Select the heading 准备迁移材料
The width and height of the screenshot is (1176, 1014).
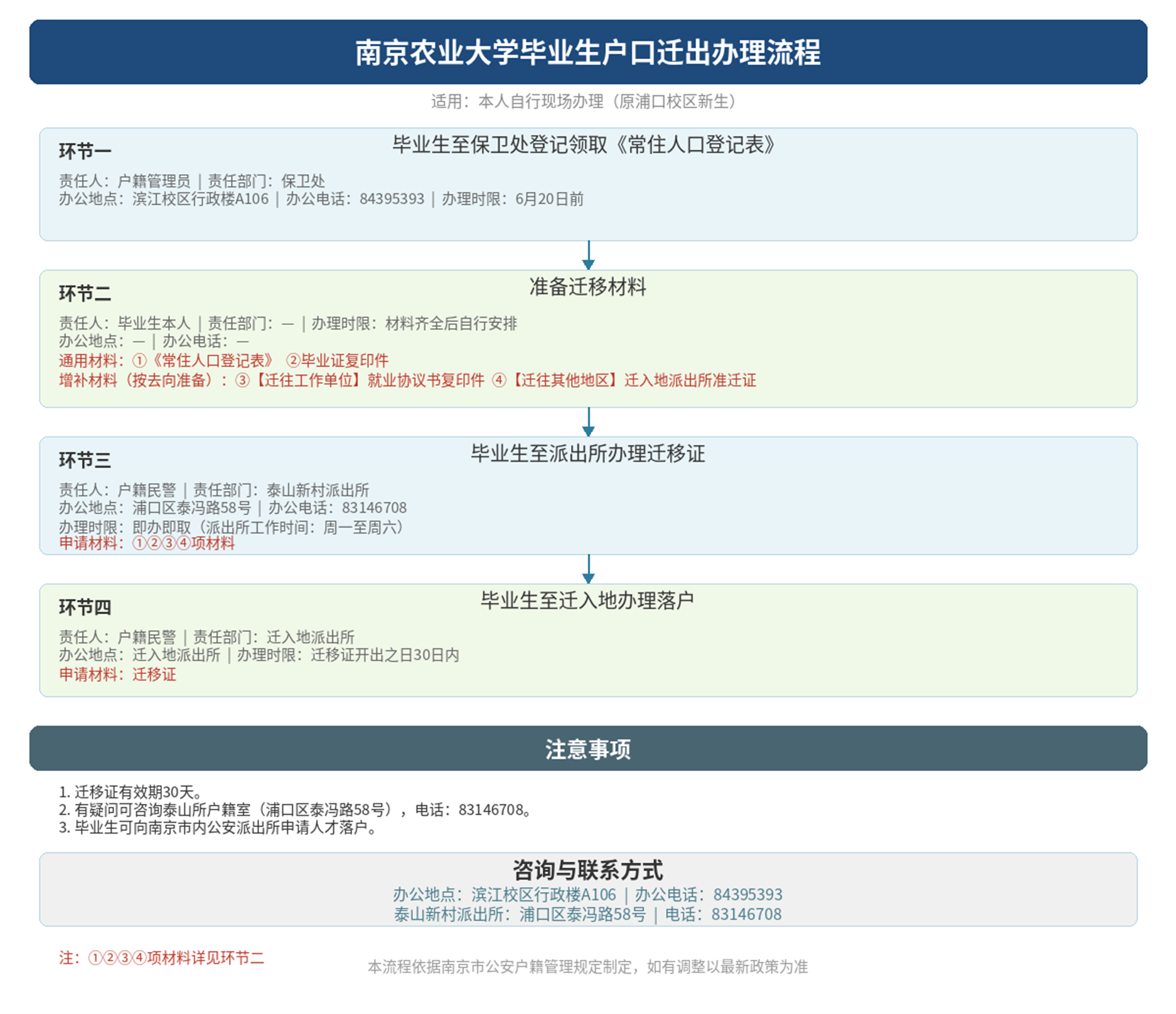pos(588,287)
